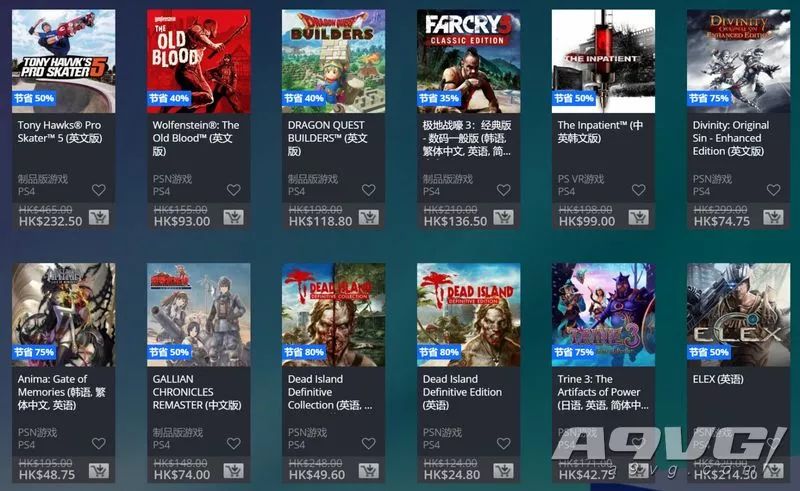Add Divinity: Original Sin to cart
800x491 pixels.
(x=773, y=217)
